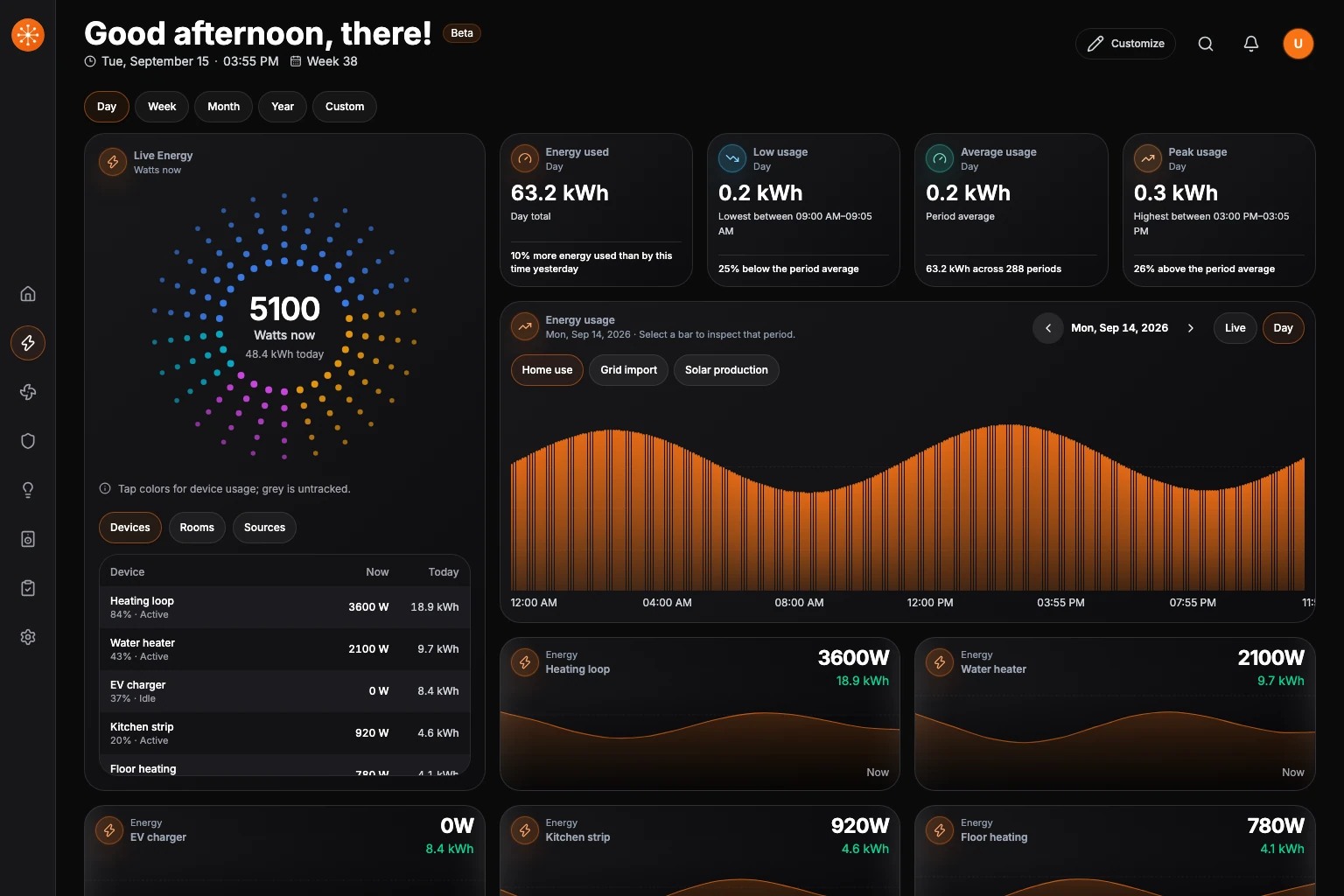Toggle the Home use series
1344x896 pixels.
pos(547,370)
